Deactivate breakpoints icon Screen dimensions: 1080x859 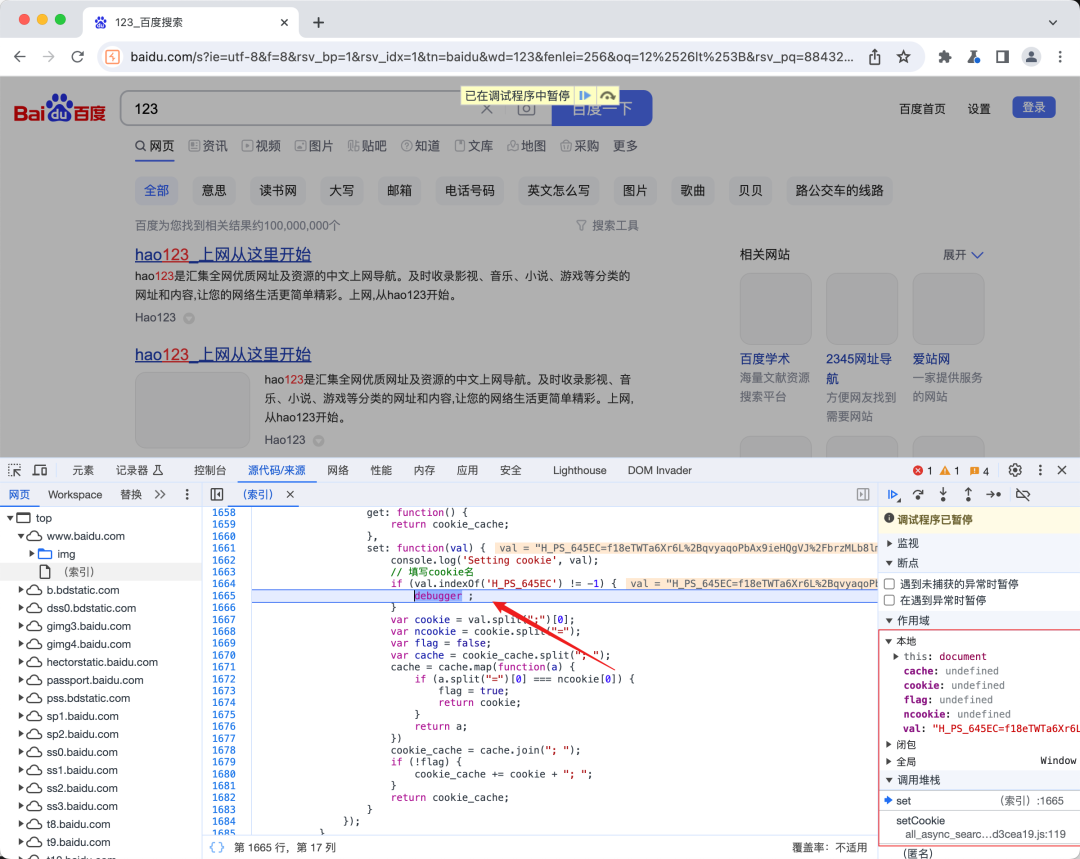(1023, 495)
